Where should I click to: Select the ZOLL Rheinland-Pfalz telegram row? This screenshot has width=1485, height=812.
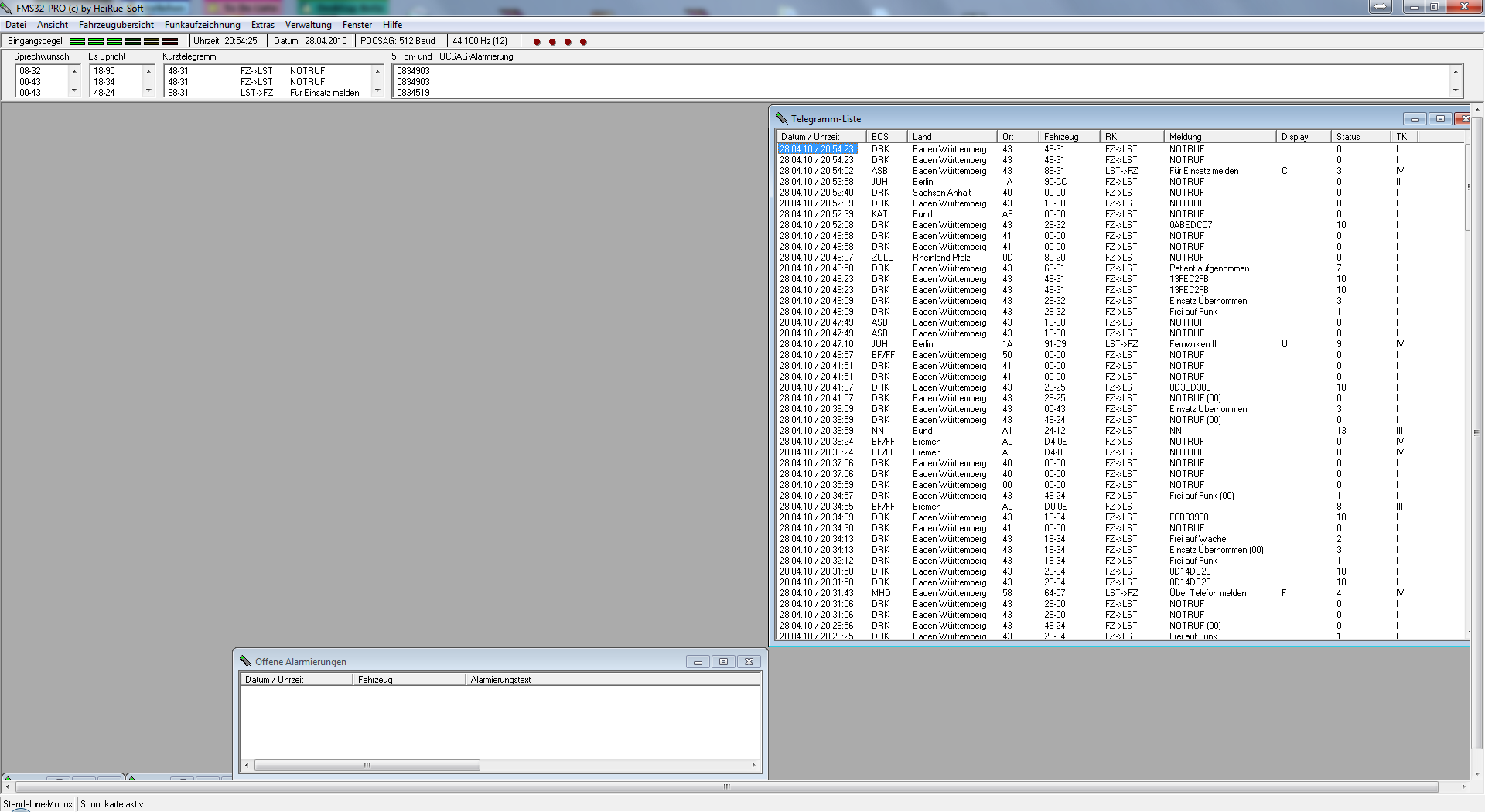(x=1120, y=258)
